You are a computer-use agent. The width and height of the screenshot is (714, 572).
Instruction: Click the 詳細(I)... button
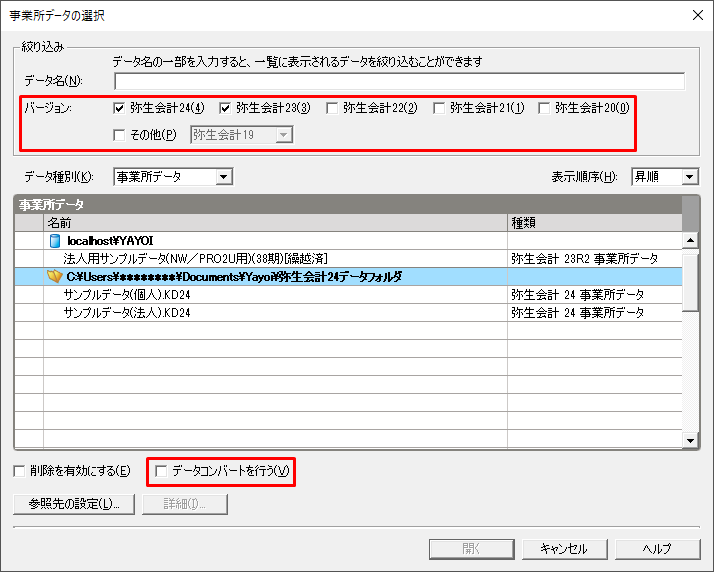[184, 504]
